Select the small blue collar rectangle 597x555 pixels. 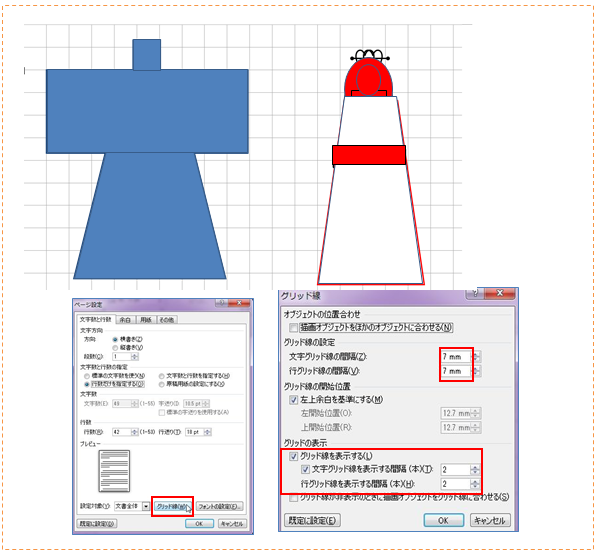click(x=147, y=54)
